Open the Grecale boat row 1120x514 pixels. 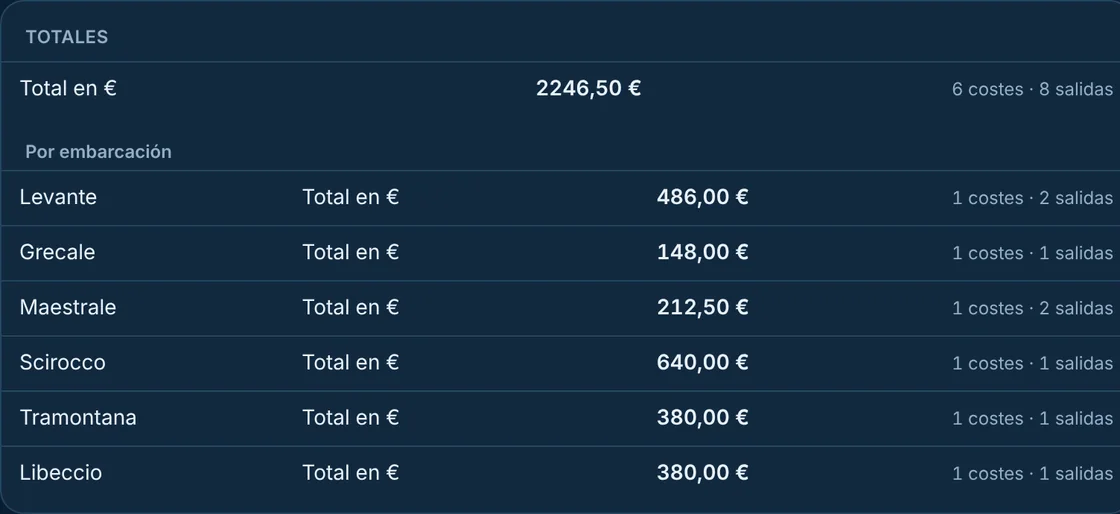(560, 253)
